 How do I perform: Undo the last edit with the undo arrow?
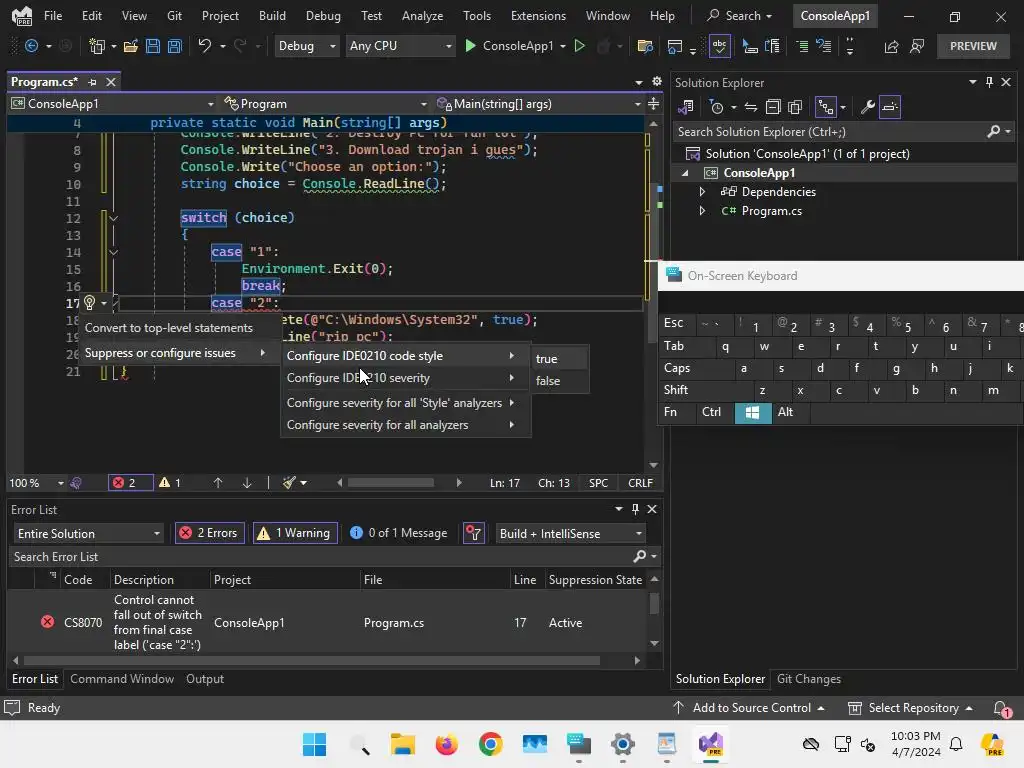[205, 46]
